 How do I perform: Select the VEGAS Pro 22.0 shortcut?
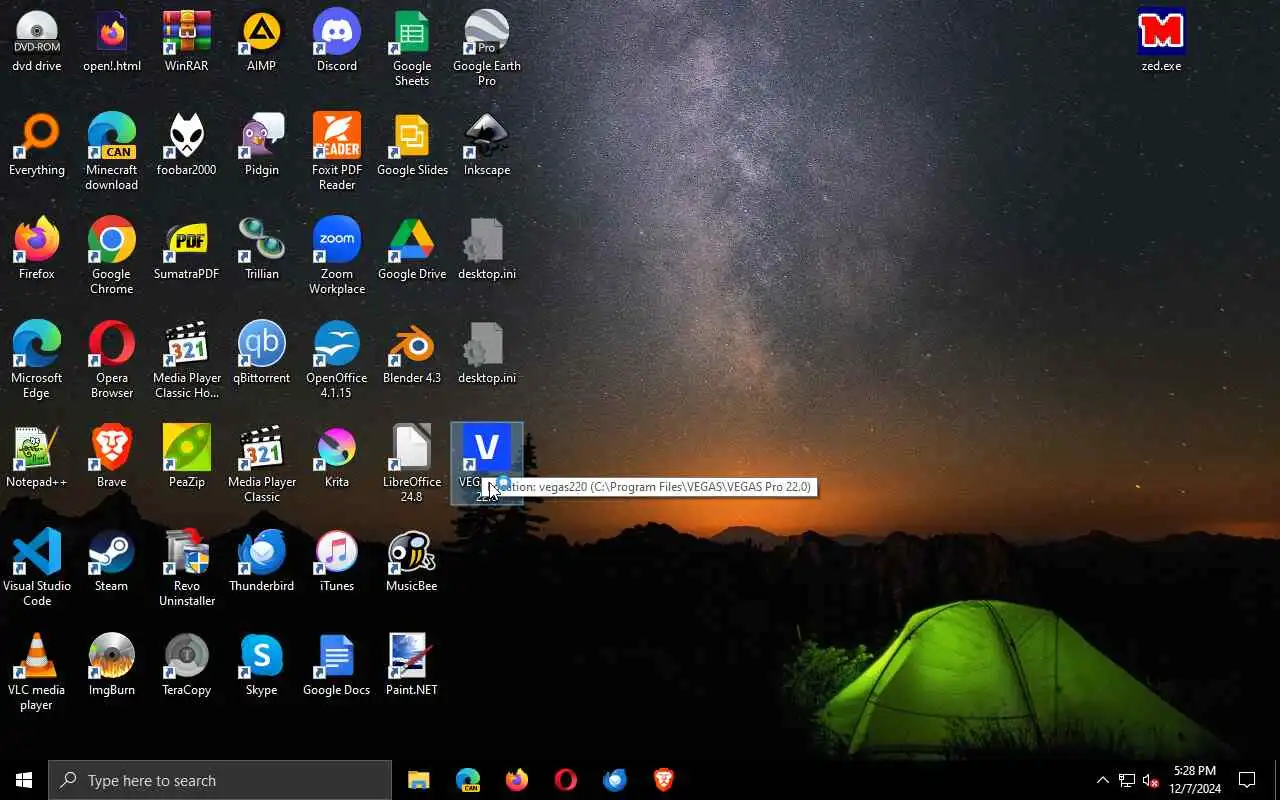pyautogui.click(x=487, y=464)
